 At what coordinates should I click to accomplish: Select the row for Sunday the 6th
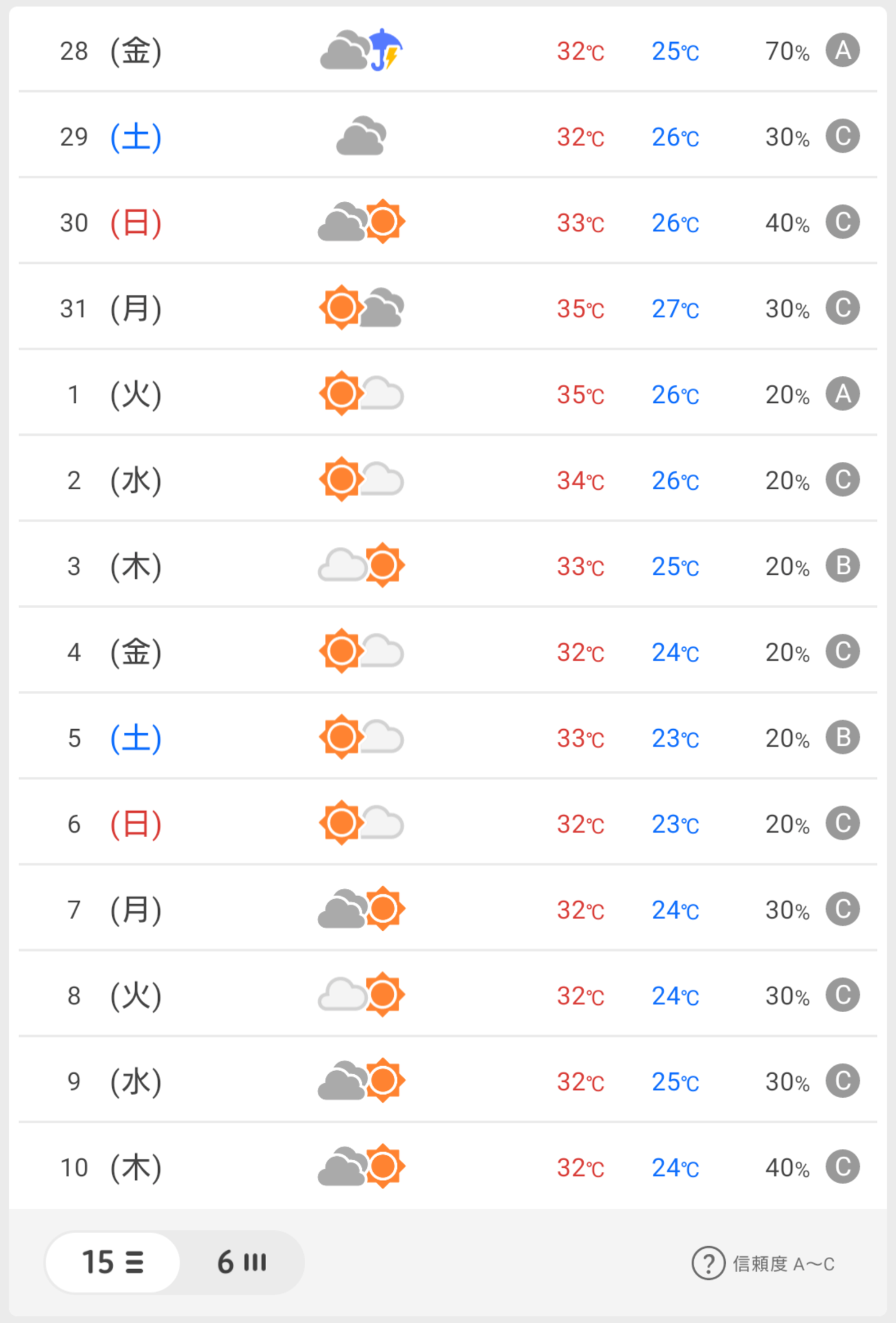pos(448,823)
